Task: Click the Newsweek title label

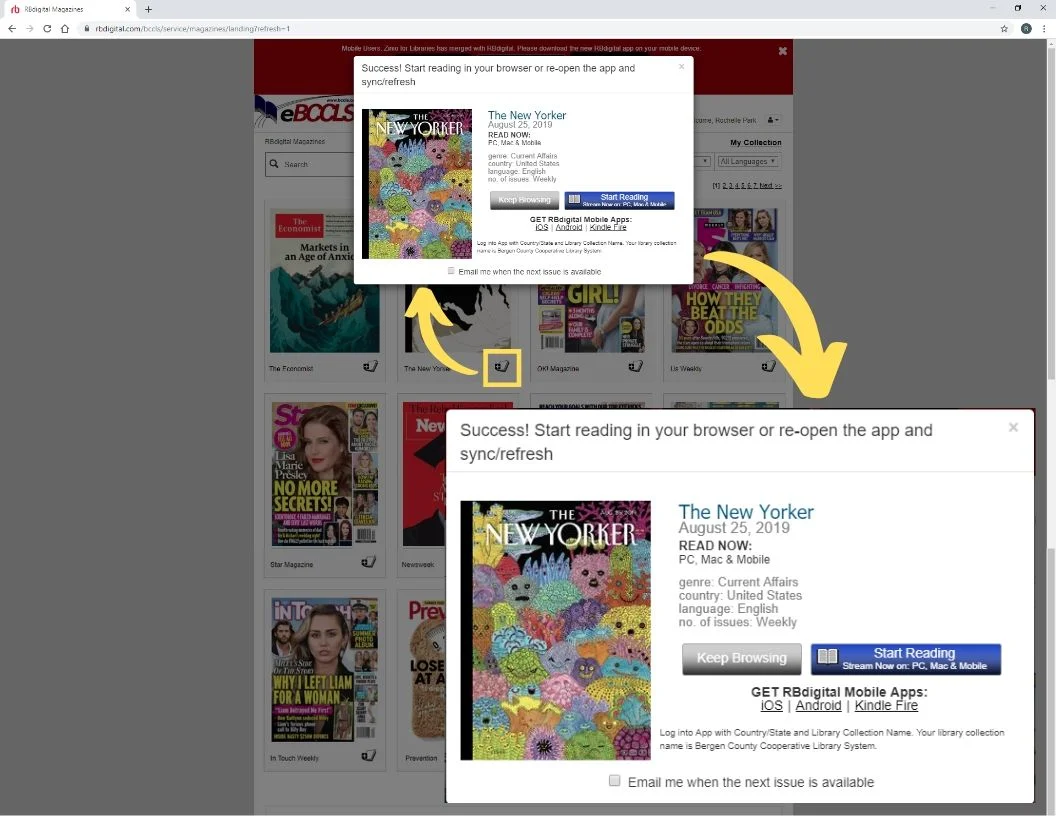Action: pos(418,564)
